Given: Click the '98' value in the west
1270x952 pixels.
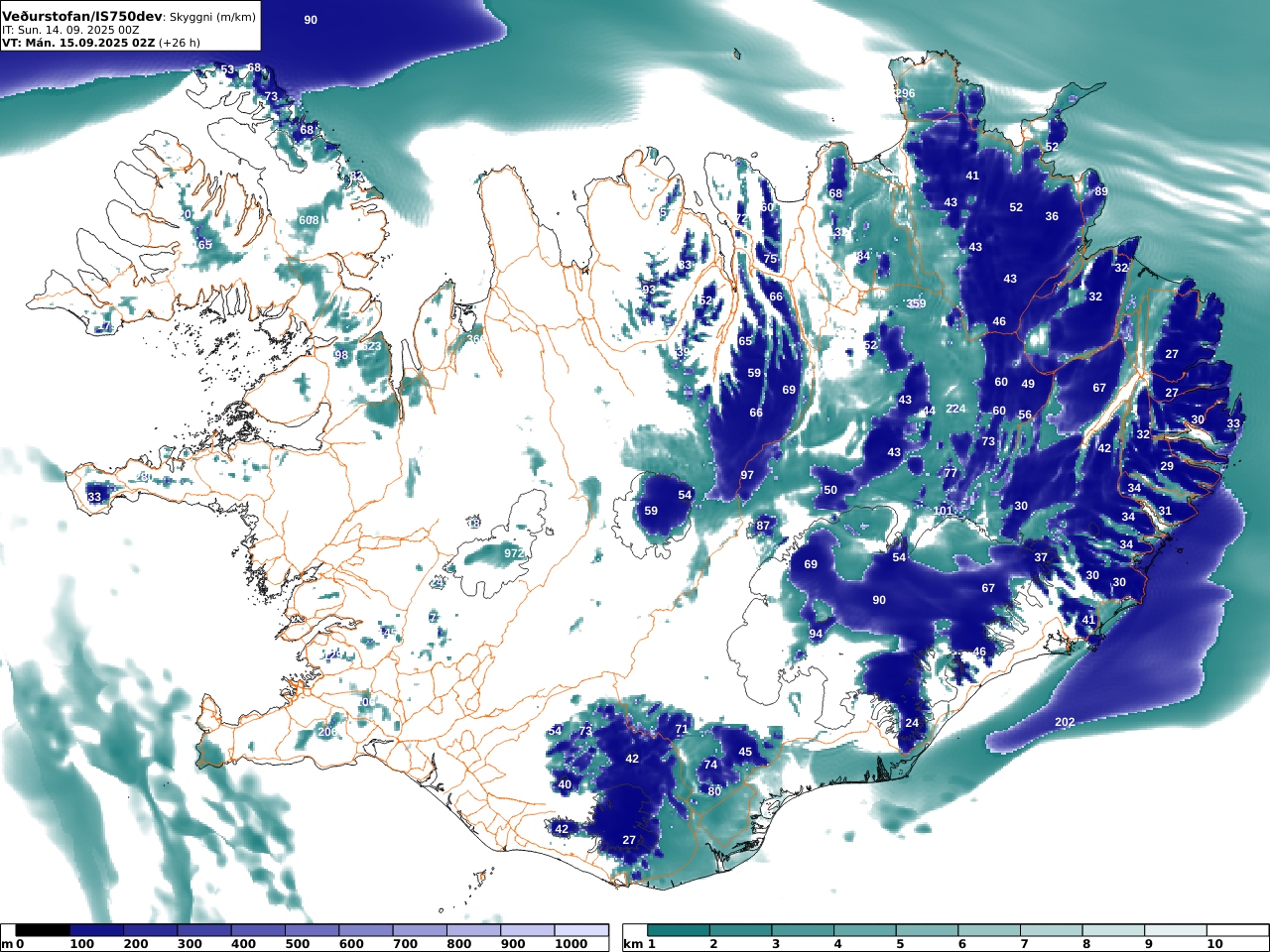Looking at the screenshot, I should [x=341, y=355].
